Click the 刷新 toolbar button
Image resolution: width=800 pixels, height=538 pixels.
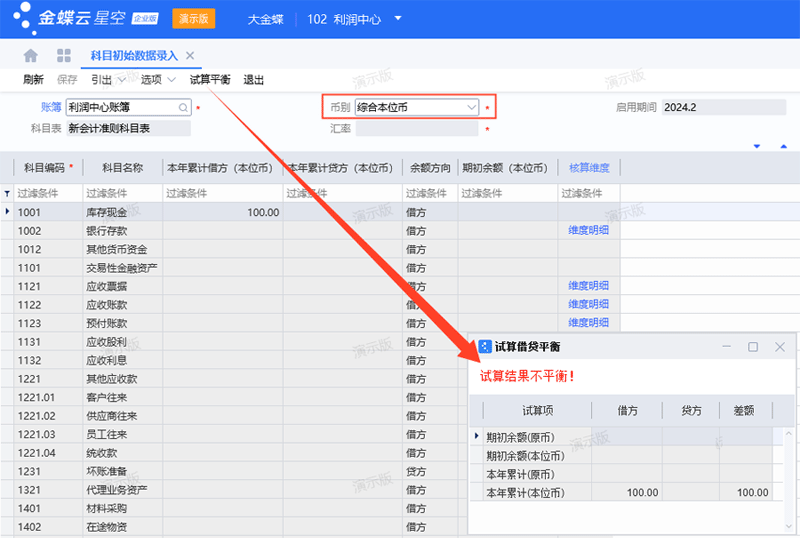tap(34, 80)
